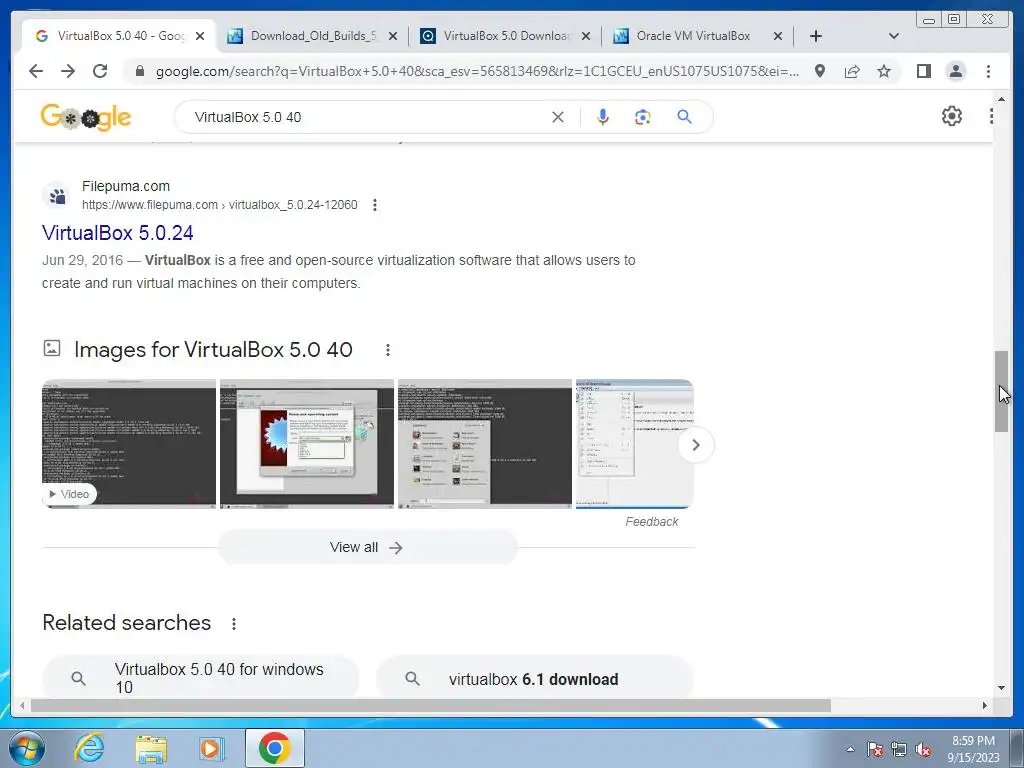Start voice search with microphone

click(603, 117)
